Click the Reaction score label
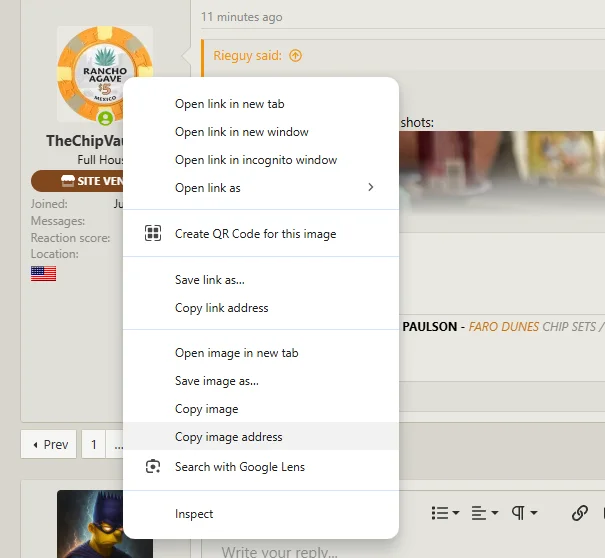 point(70,238)
